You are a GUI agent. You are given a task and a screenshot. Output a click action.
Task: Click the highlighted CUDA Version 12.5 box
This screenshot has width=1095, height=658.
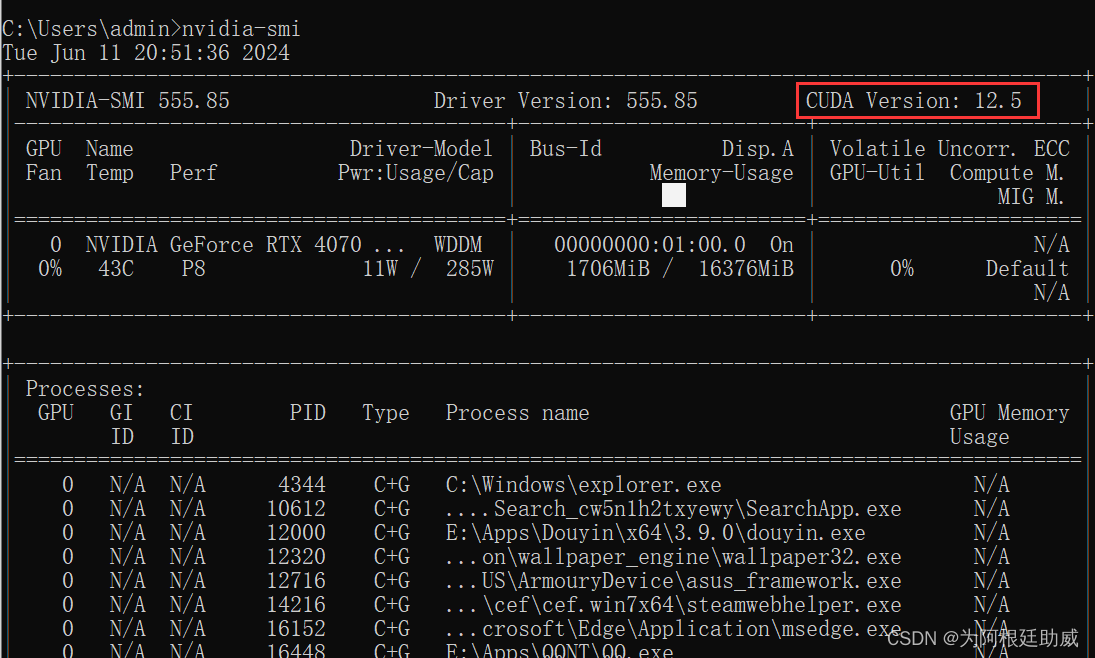click(x=916, y=100)
